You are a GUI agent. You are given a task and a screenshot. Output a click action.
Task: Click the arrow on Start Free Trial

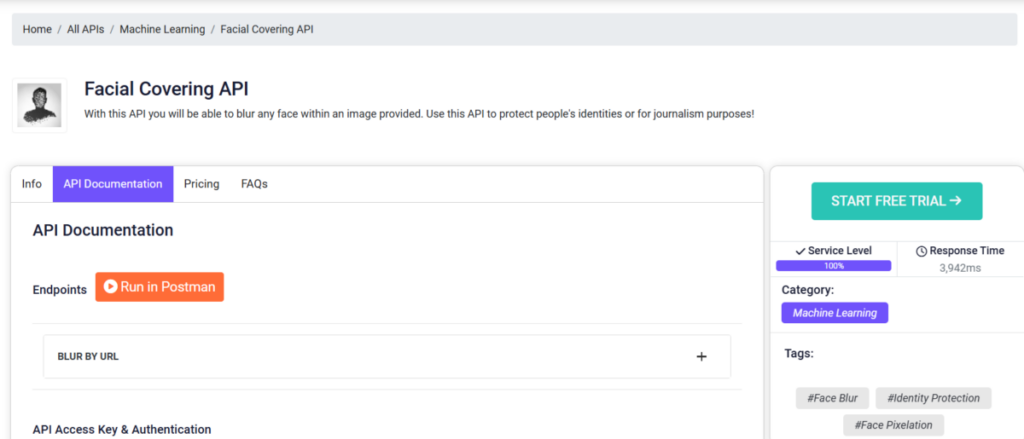tap(955, 201)
